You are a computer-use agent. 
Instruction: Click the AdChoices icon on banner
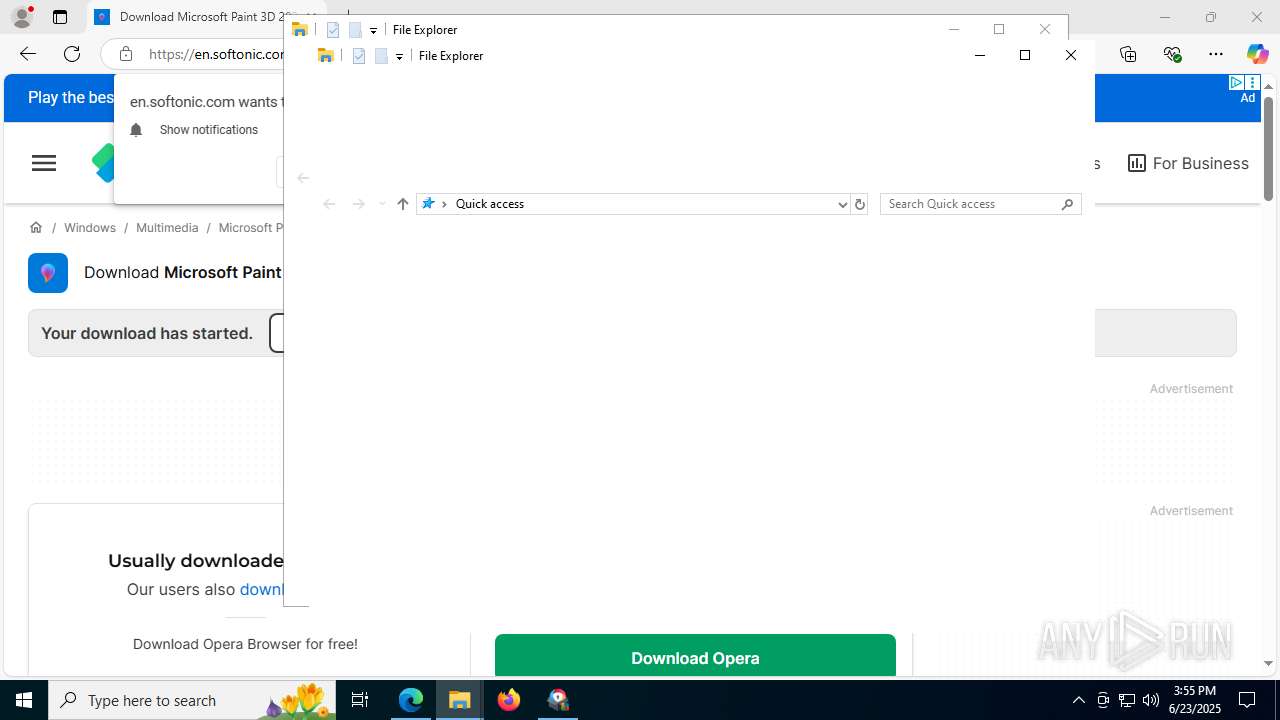pos(1236,83)
